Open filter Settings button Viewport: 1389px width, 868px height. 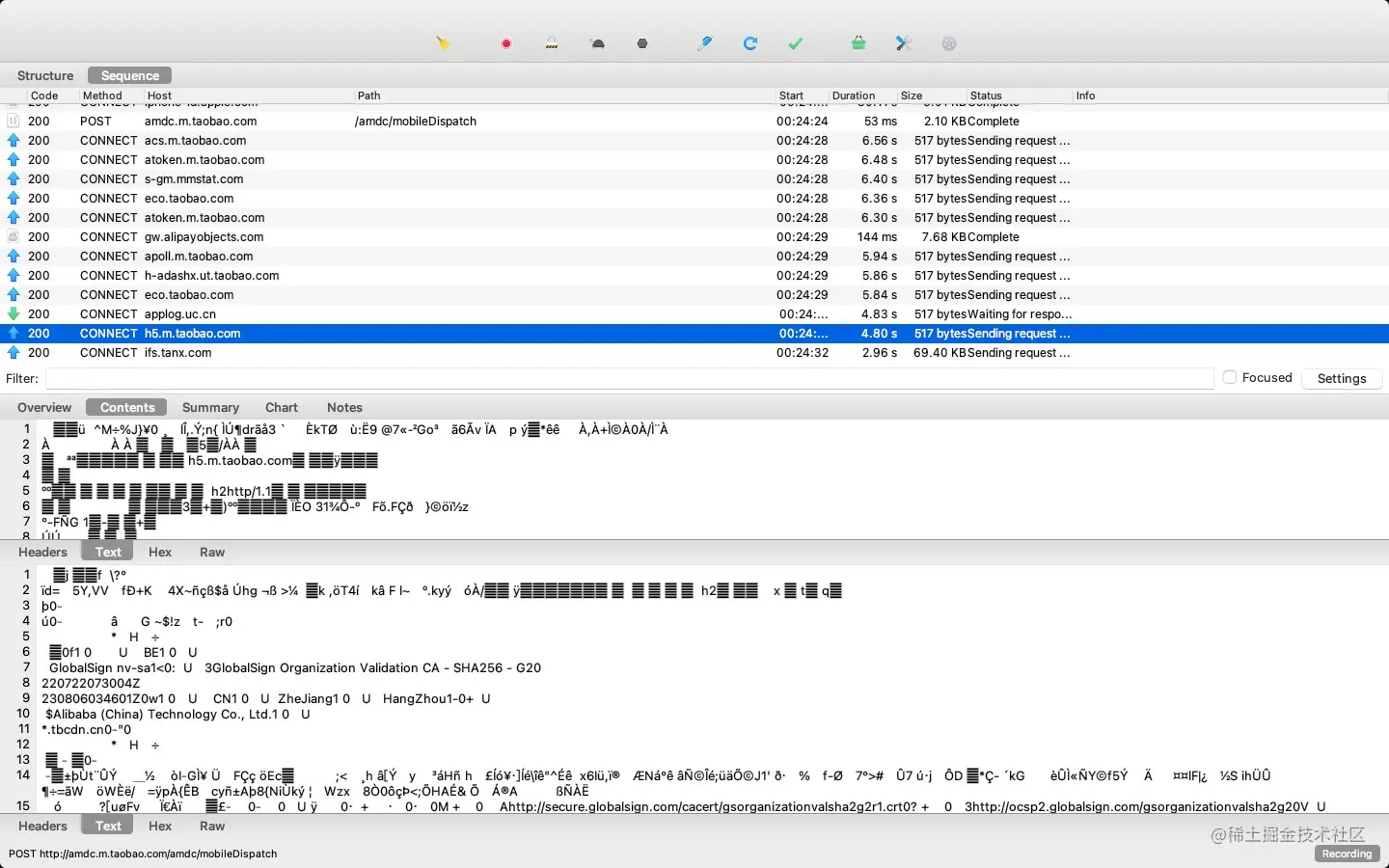click(1342, 378)
